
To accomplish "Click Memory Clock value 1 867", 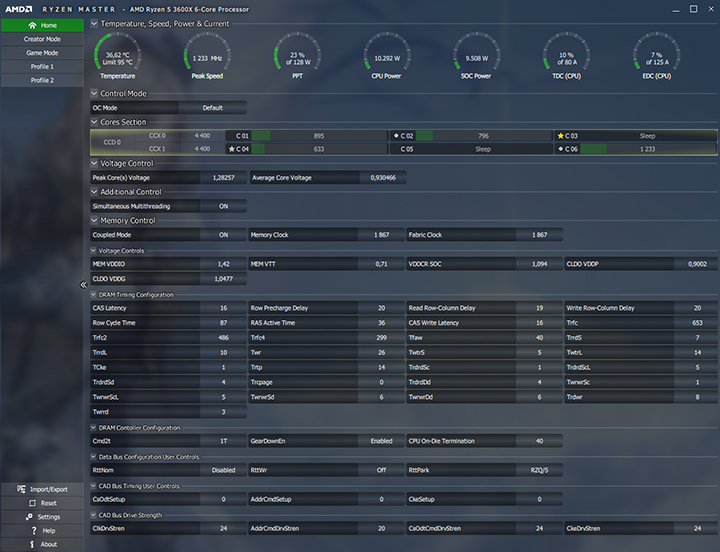I will [382, 235].
